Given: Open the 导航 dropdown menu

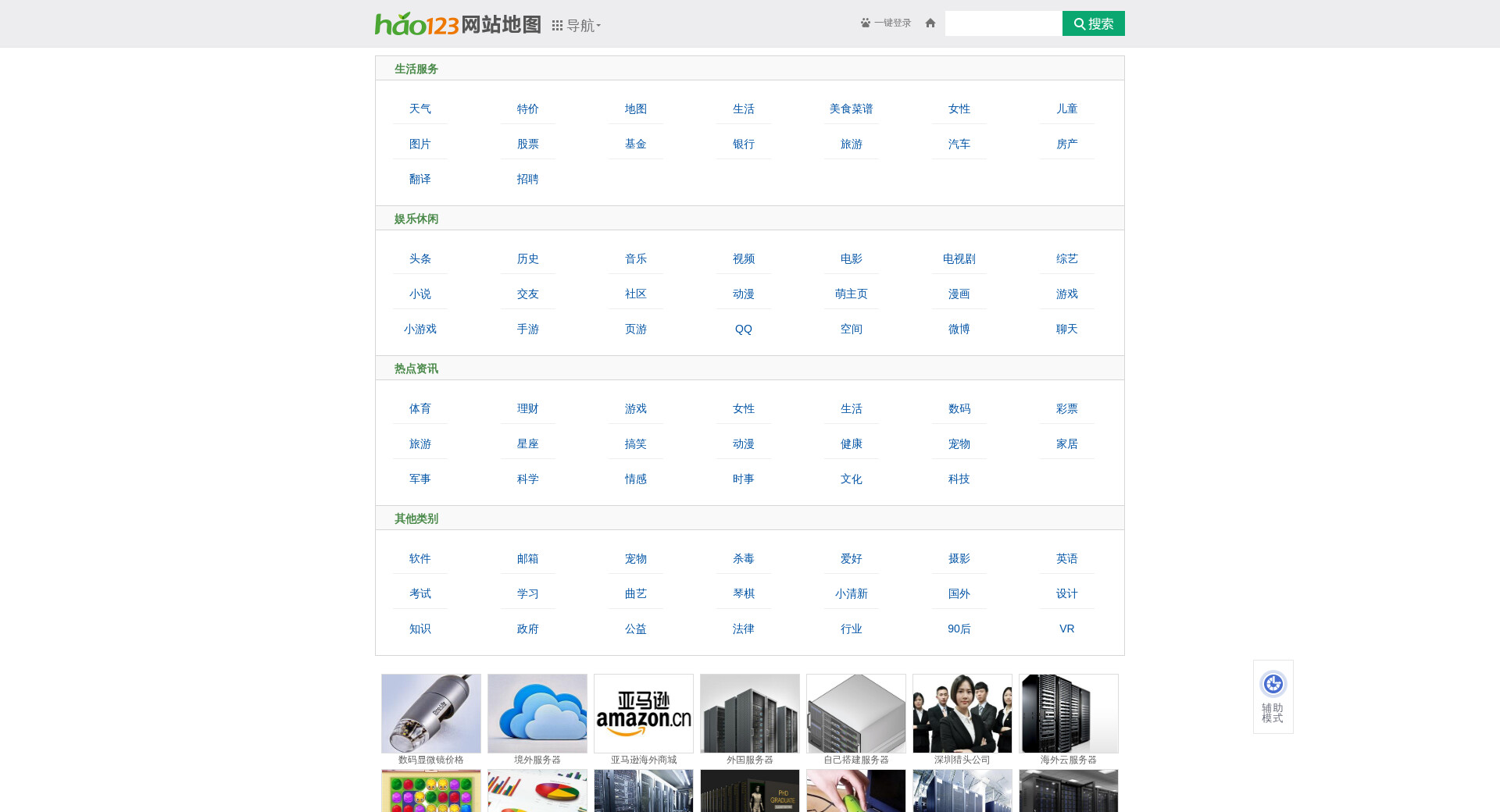Looking at the screenshot, I should [577, 26].
